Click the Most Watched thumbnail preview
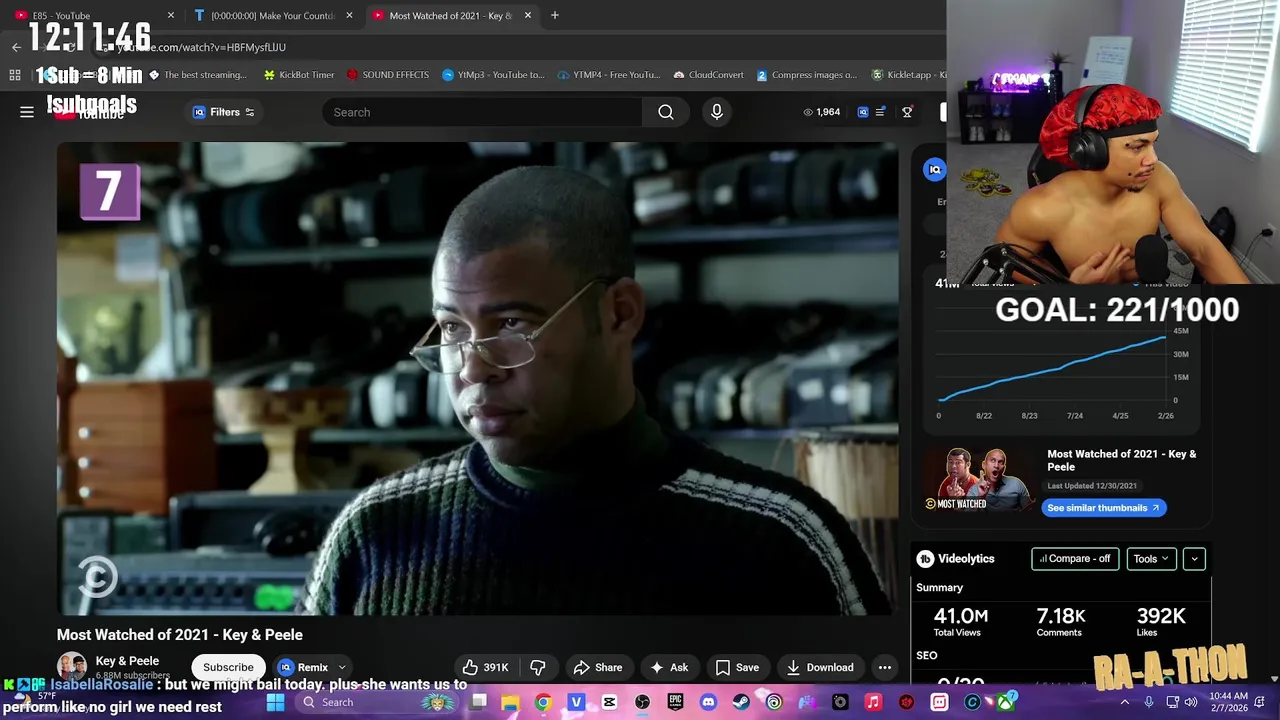 [979, 479]
